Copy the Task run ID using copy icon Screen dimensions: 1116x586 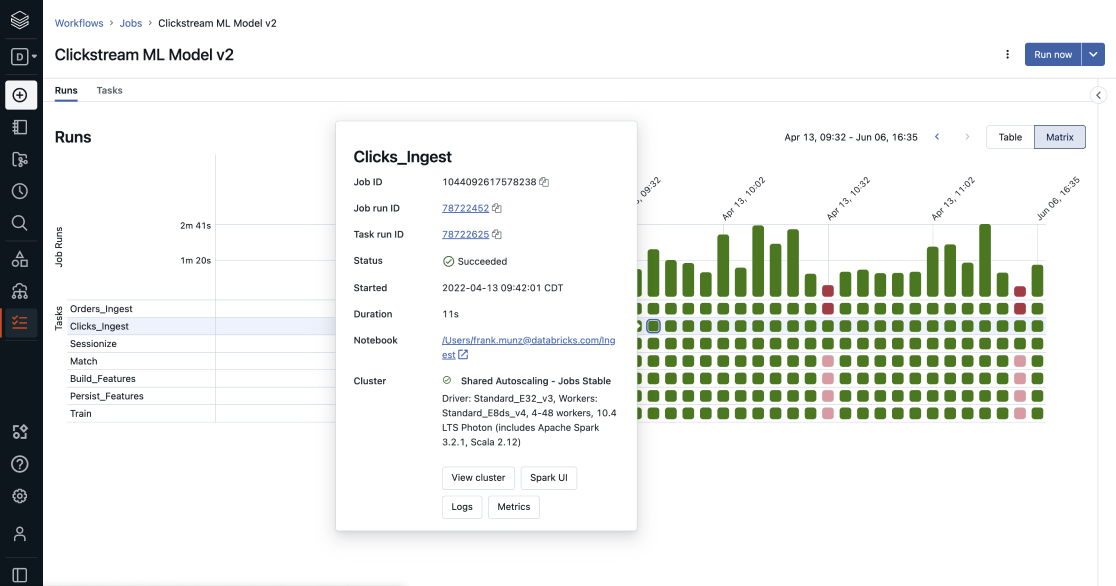[x=497, y=235]
